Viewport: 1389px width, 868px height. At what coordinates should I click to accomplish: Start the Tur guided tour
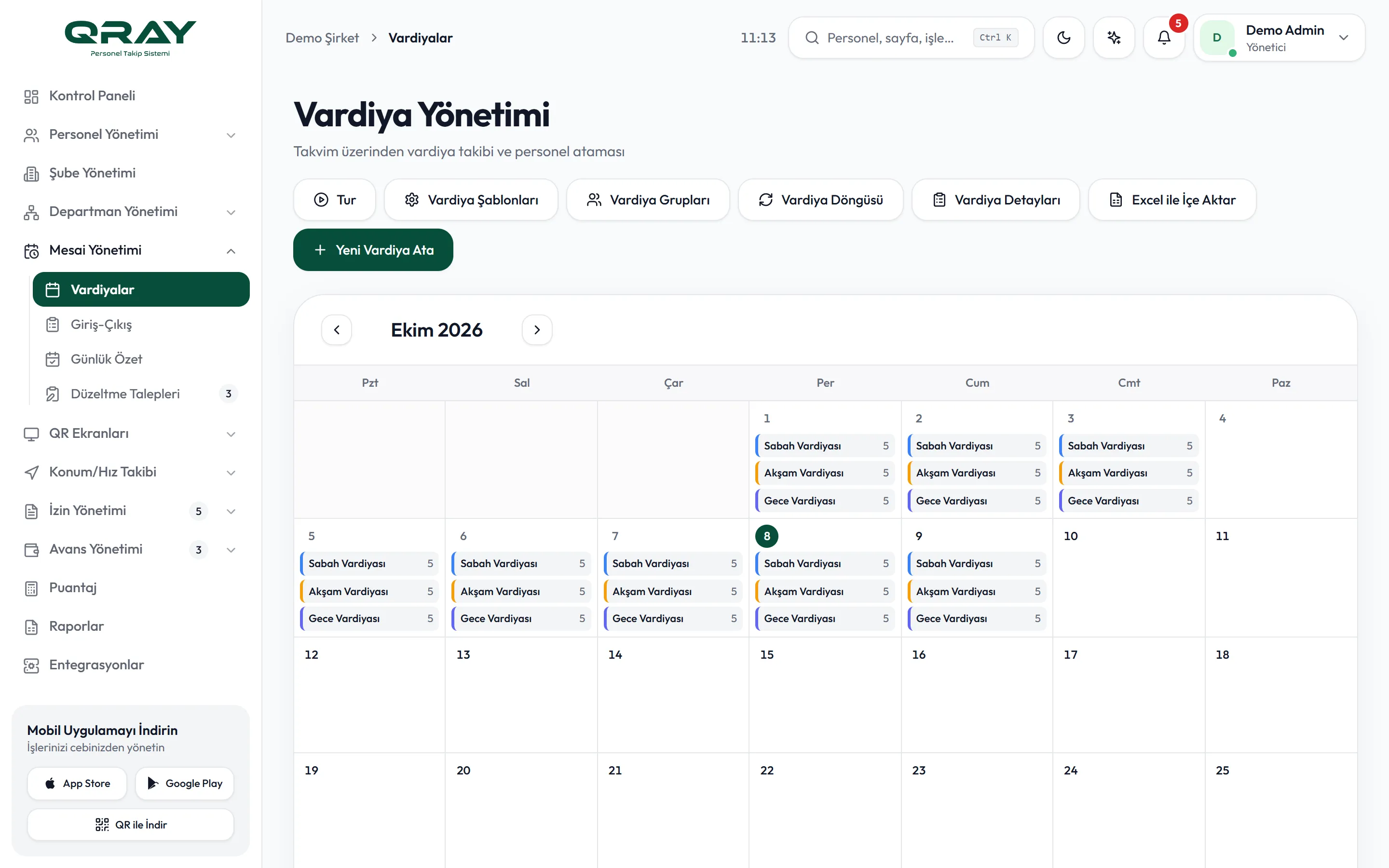[x=335, y=200]
